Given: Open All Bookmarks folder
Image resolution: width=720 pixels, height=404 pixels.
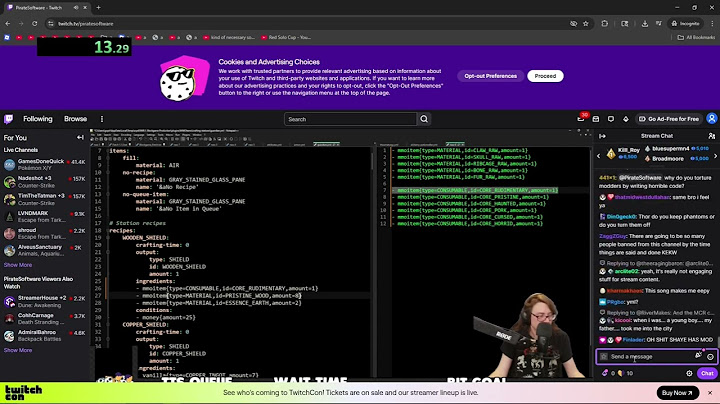Looking at the screenshot, I should click(x=696, y=37).
